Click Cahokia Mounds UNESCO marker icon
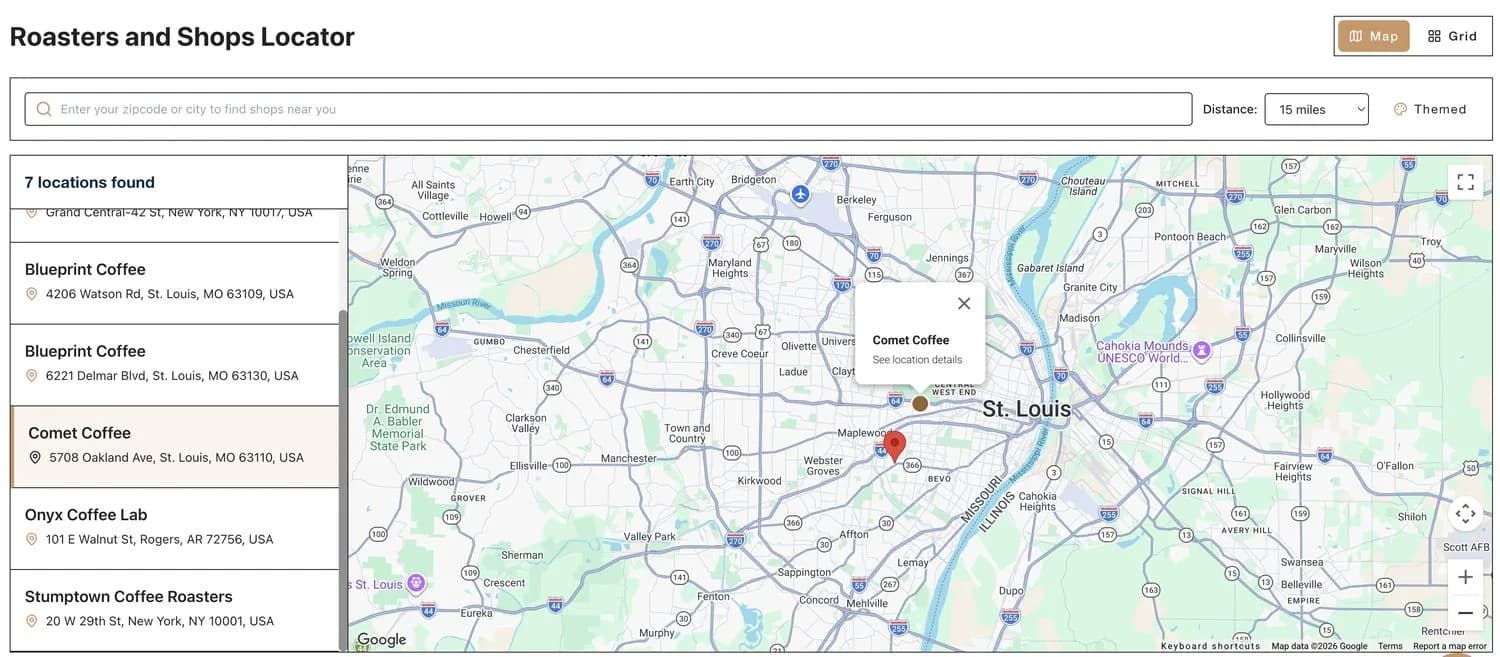 [1202, 350]
